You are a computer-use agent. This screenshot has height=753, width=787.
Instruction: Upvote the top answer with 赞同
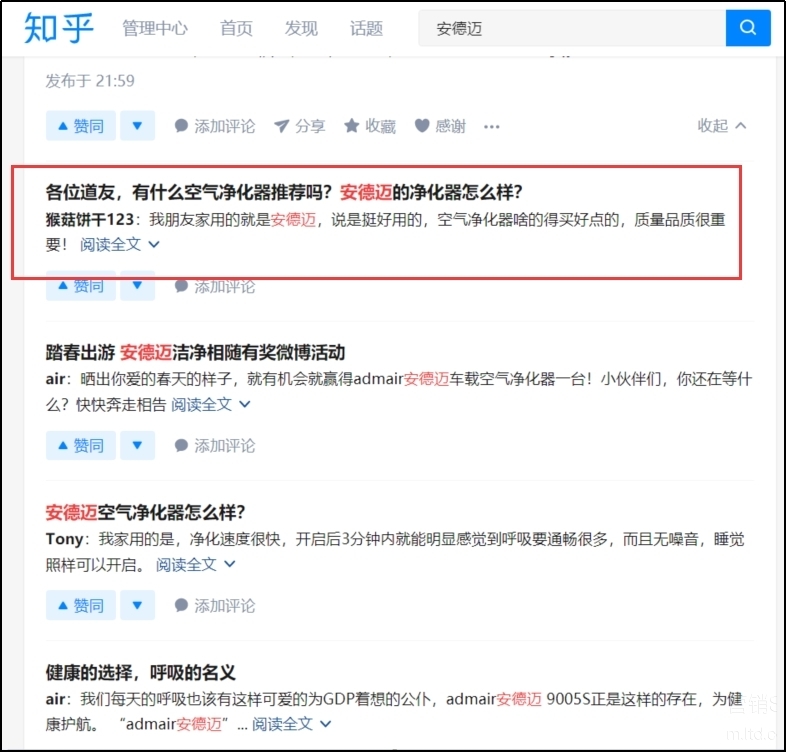(80, 126)
